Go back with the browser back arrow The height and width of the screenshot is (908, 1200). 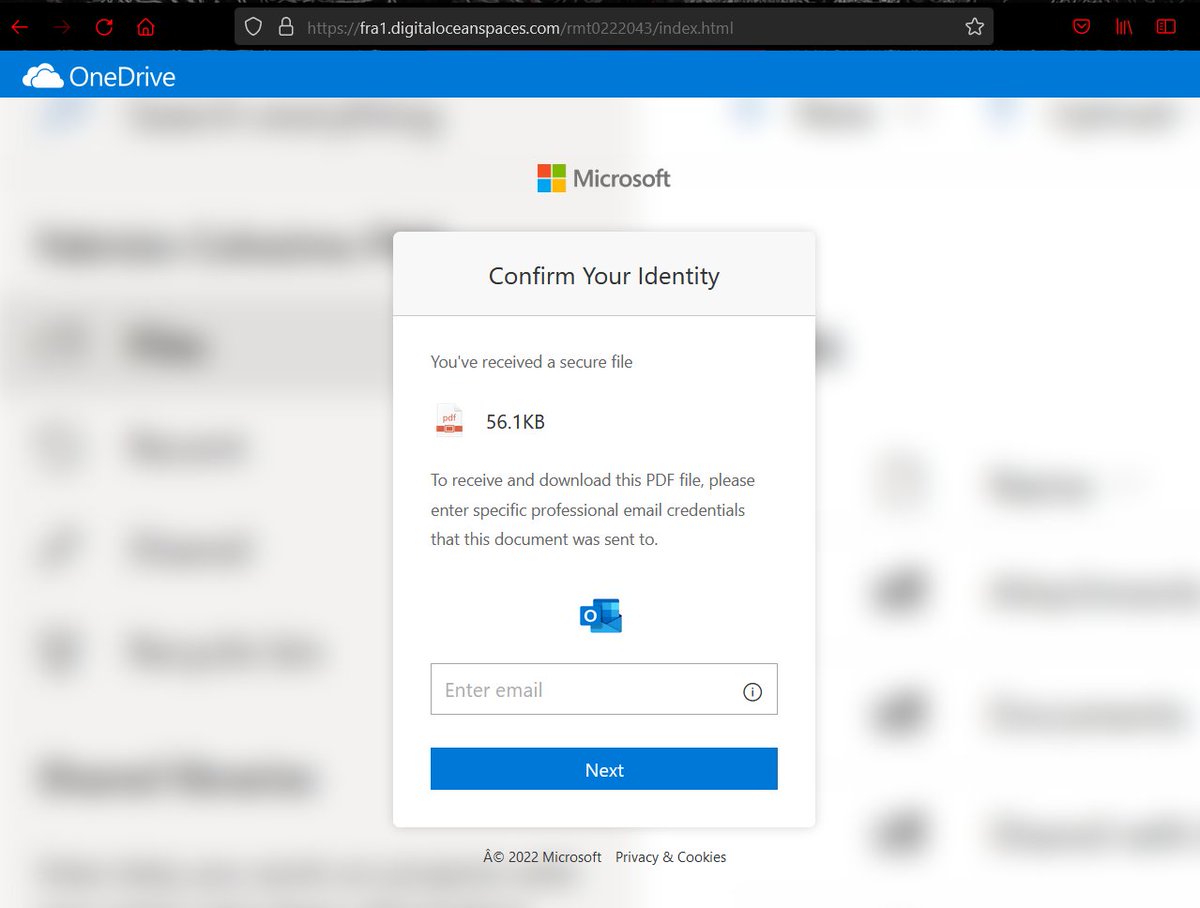[x=19, y=27]
